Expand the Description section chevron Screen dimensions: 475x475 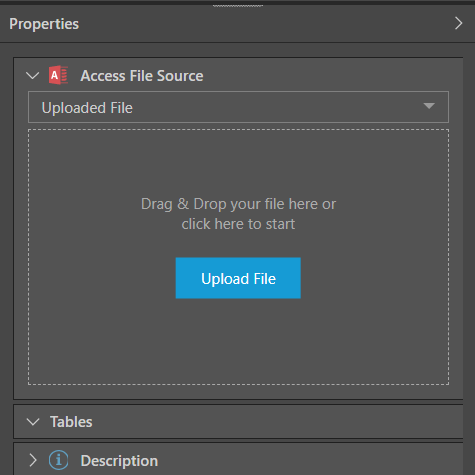click(x=33, y=460)
